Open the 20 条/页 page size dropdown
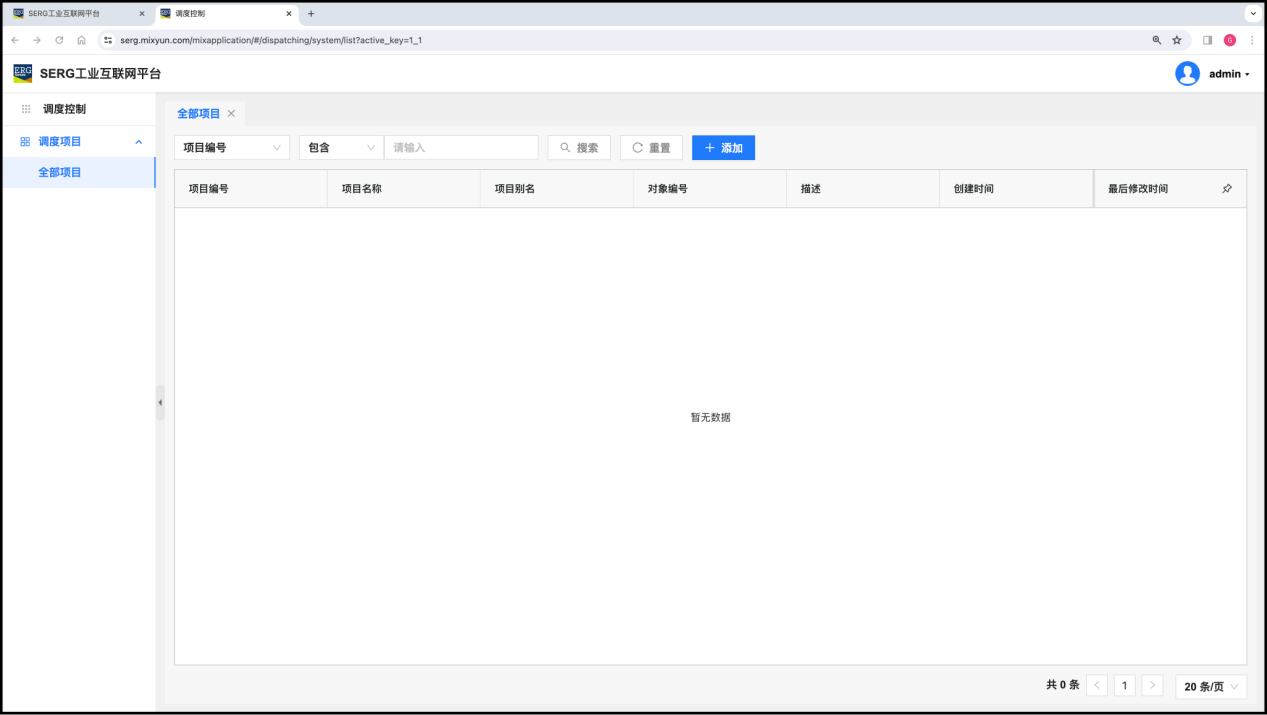 (1211, 686)
